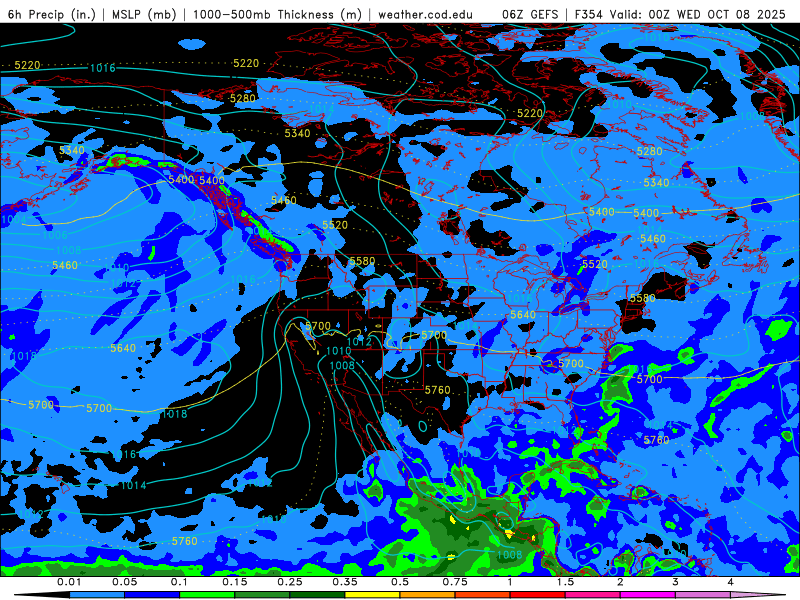800x600 pixels.
Task: Click '1000-500mb Thickness (m)' header label
Action: [277, 14]
